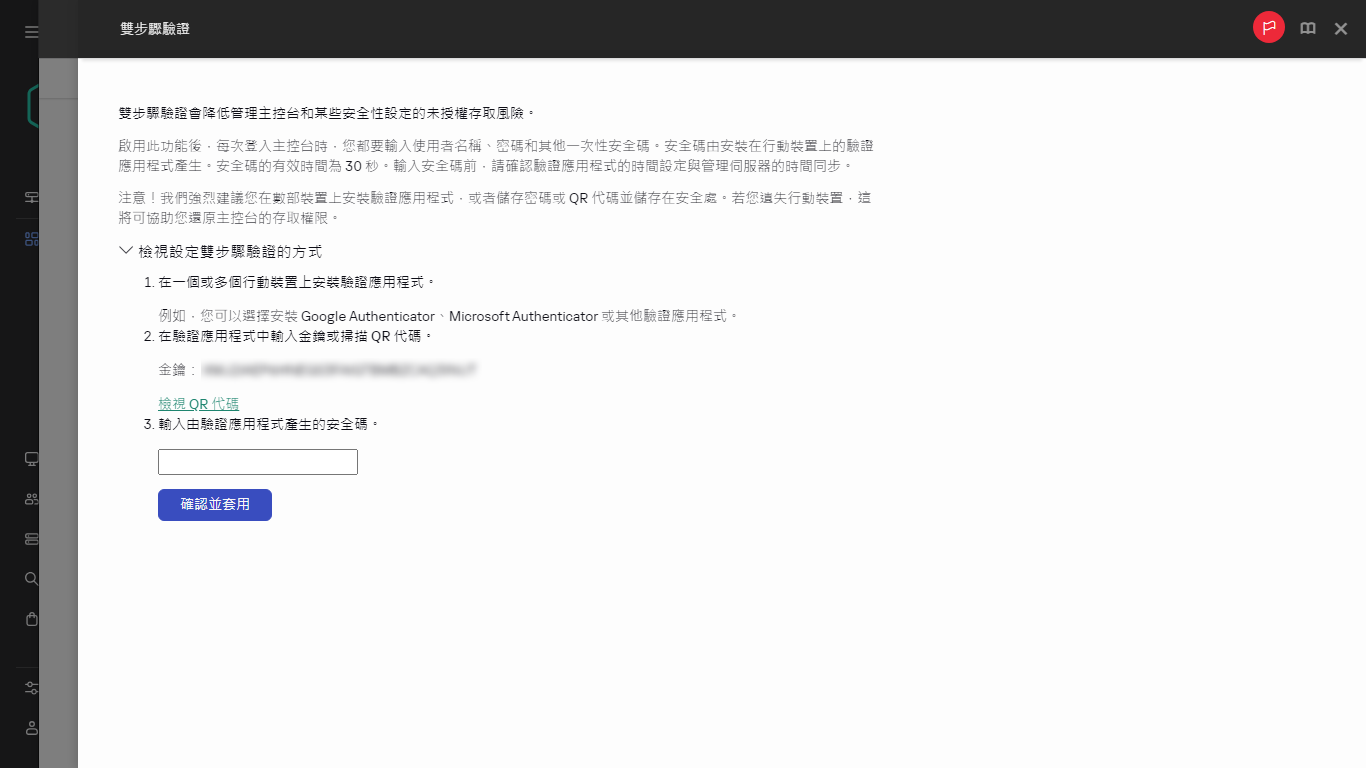
Task: Open the 檢視 QR 代碼 link
Action: click(x=198, y=404)
